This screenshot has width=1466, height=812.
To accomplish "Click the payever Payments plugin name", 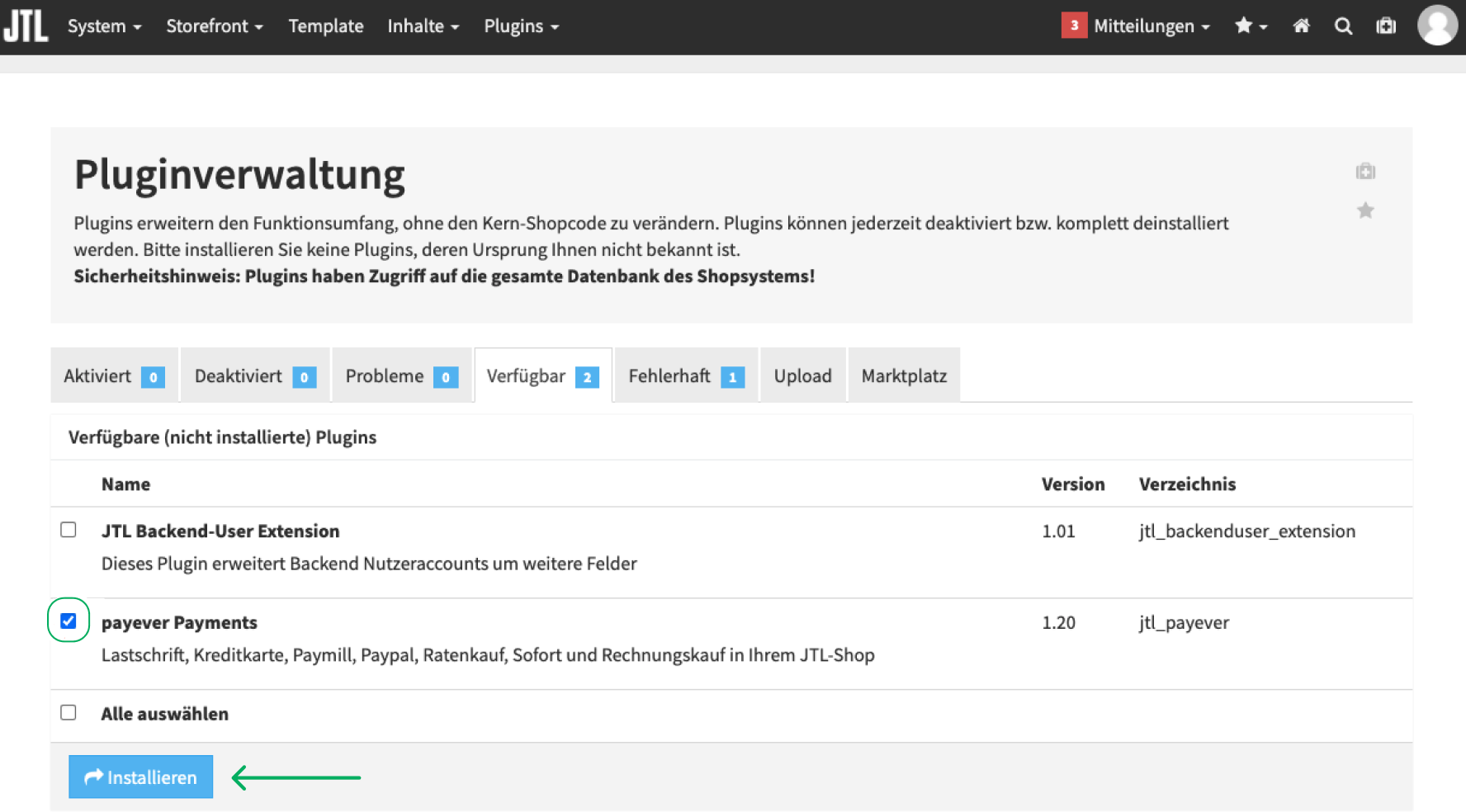I will pyautogui.click(x=179, y=622).
